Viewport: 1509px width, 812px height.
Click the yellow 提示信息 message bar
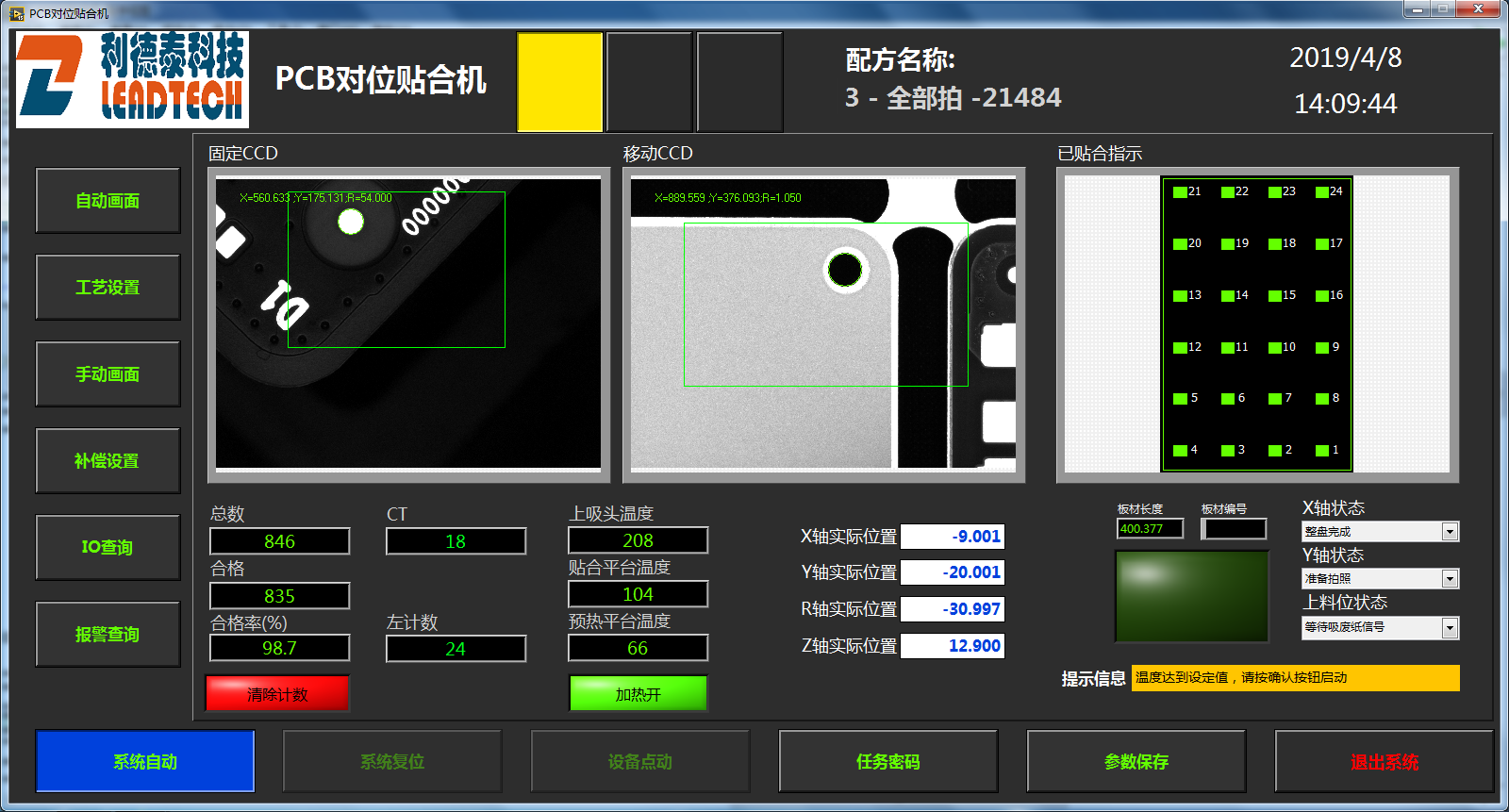click(x=1294, y=678)
